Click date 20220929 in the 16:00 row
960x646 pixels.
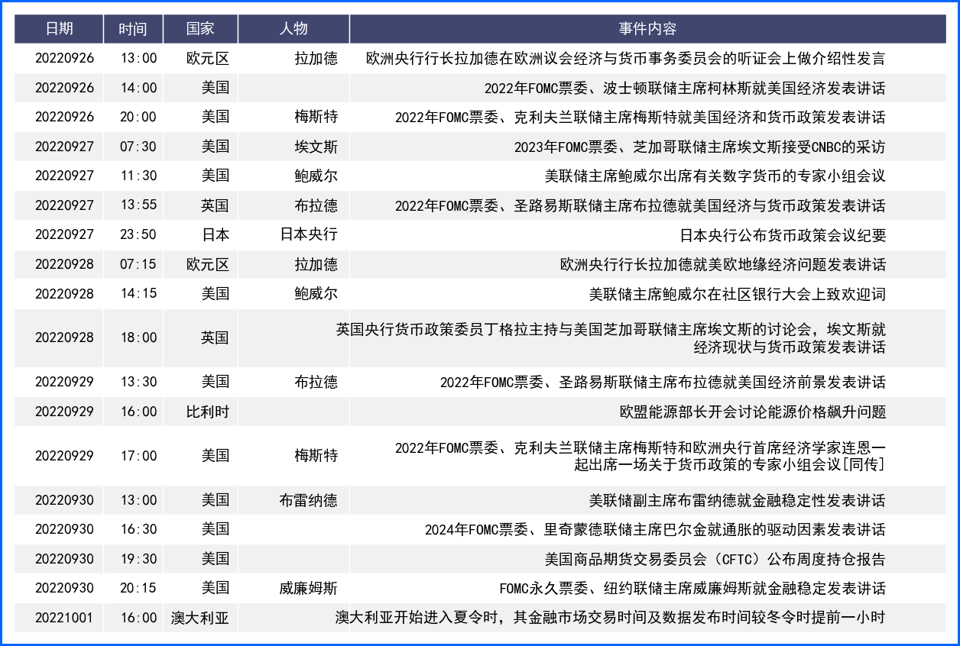click(64, 411)
